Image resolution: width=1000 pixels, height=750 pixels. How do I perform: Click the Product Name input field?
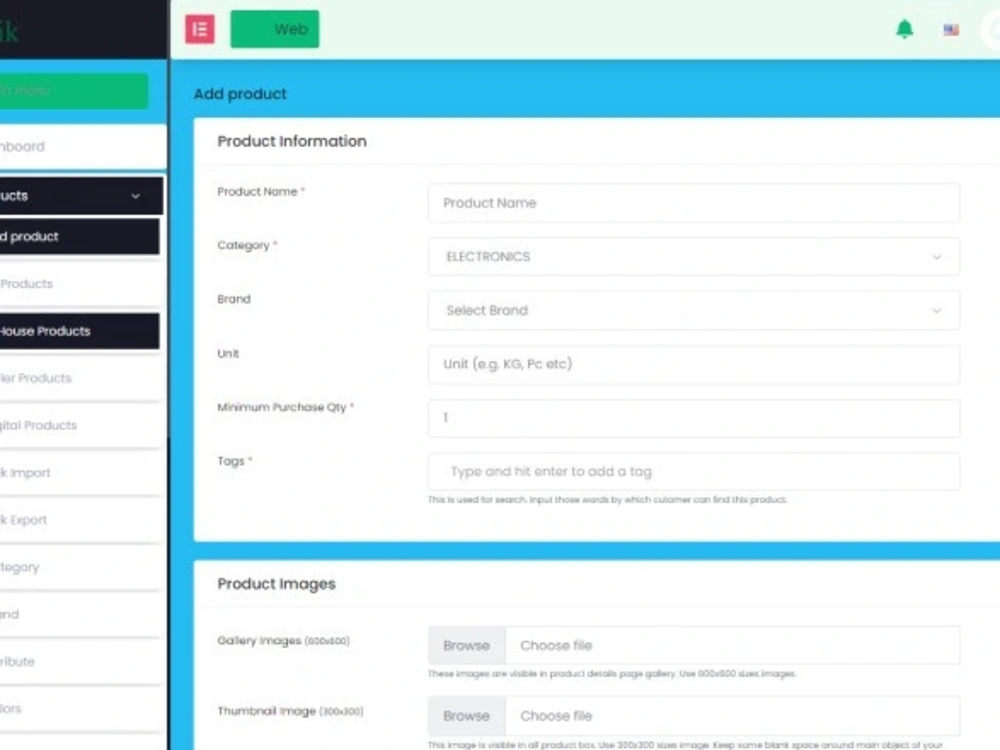693,202
